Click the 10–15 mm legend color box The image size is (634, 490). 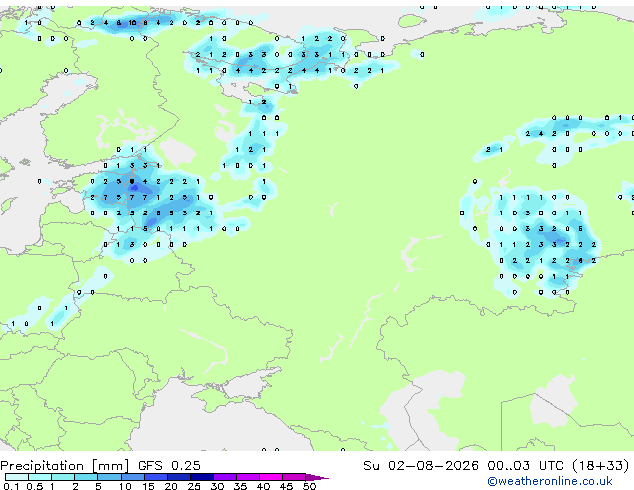(132, 477)
